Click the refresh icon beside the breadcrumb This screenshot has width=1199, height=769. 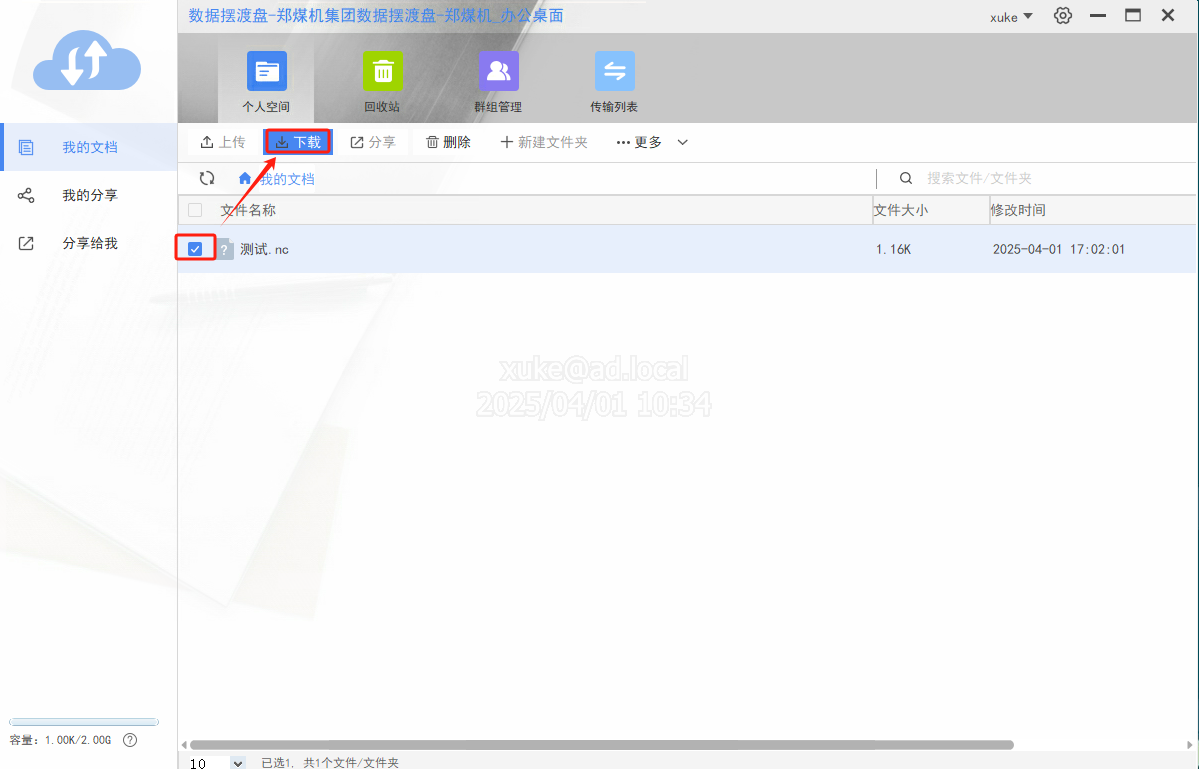(207, 178)
